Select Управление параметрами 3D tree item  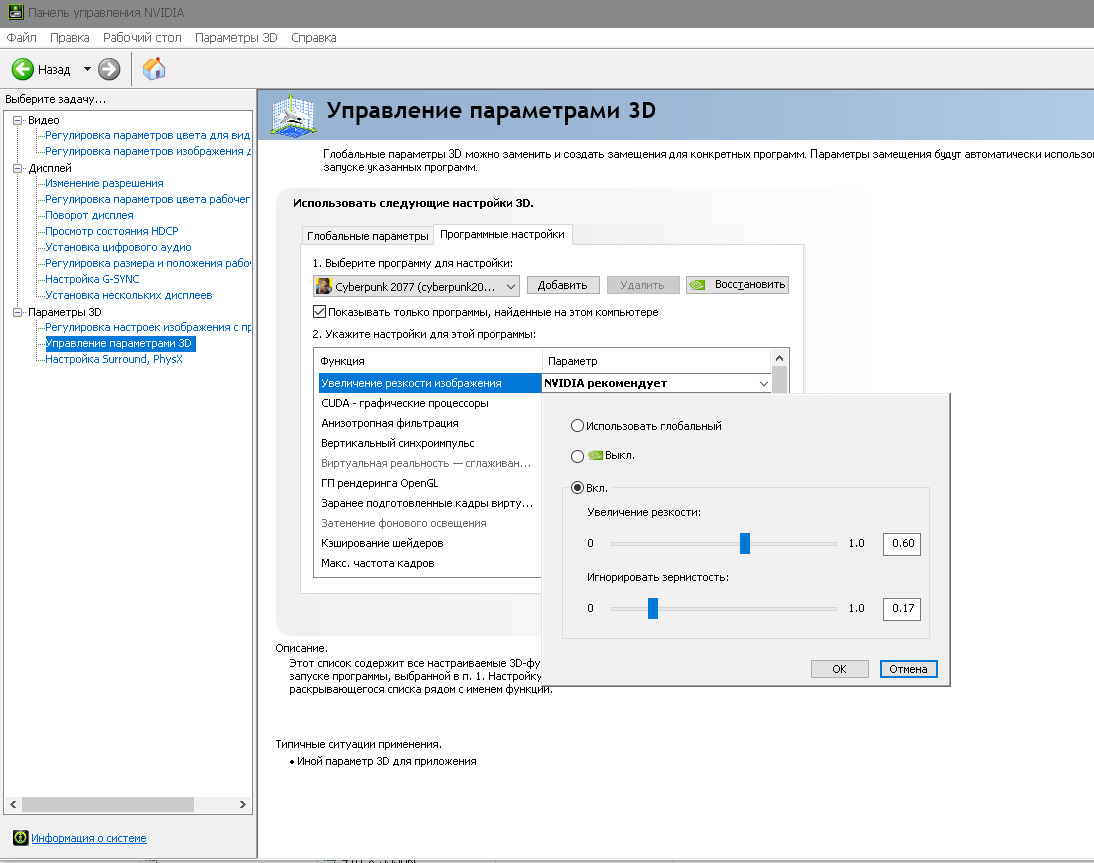pos(118,343)
